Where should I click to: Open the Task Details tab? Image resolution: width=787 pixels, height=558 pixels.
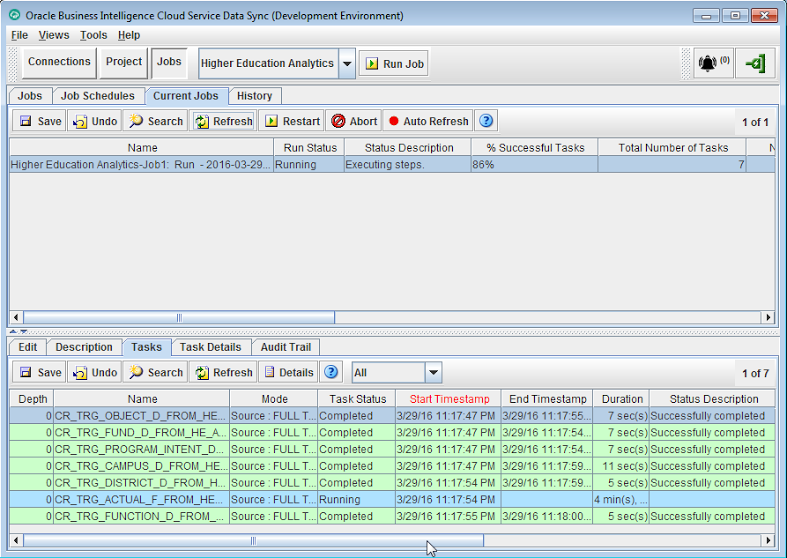[x=210, y=347]
